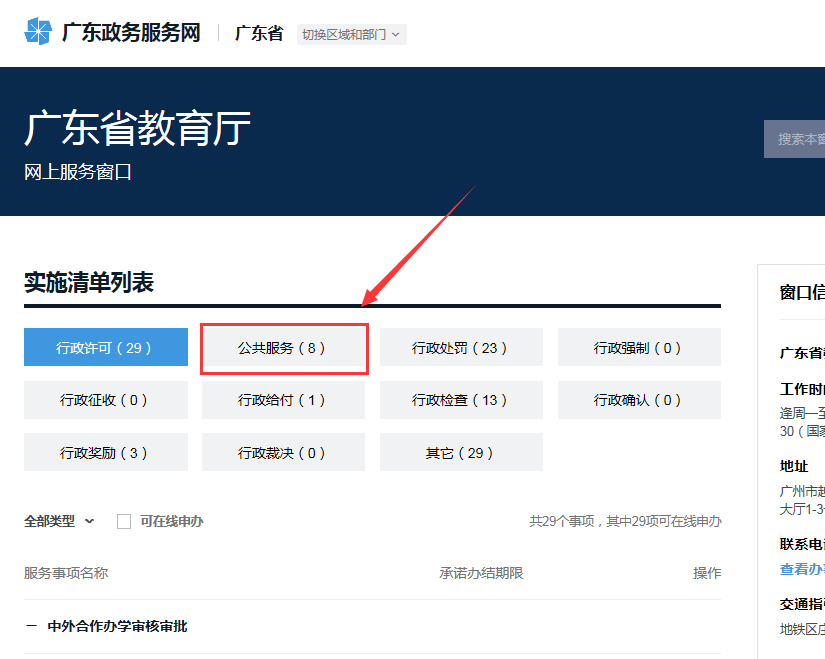Switch to the 行政确认 (0) tab
825x659 pixels.
[x=639, y=400]
